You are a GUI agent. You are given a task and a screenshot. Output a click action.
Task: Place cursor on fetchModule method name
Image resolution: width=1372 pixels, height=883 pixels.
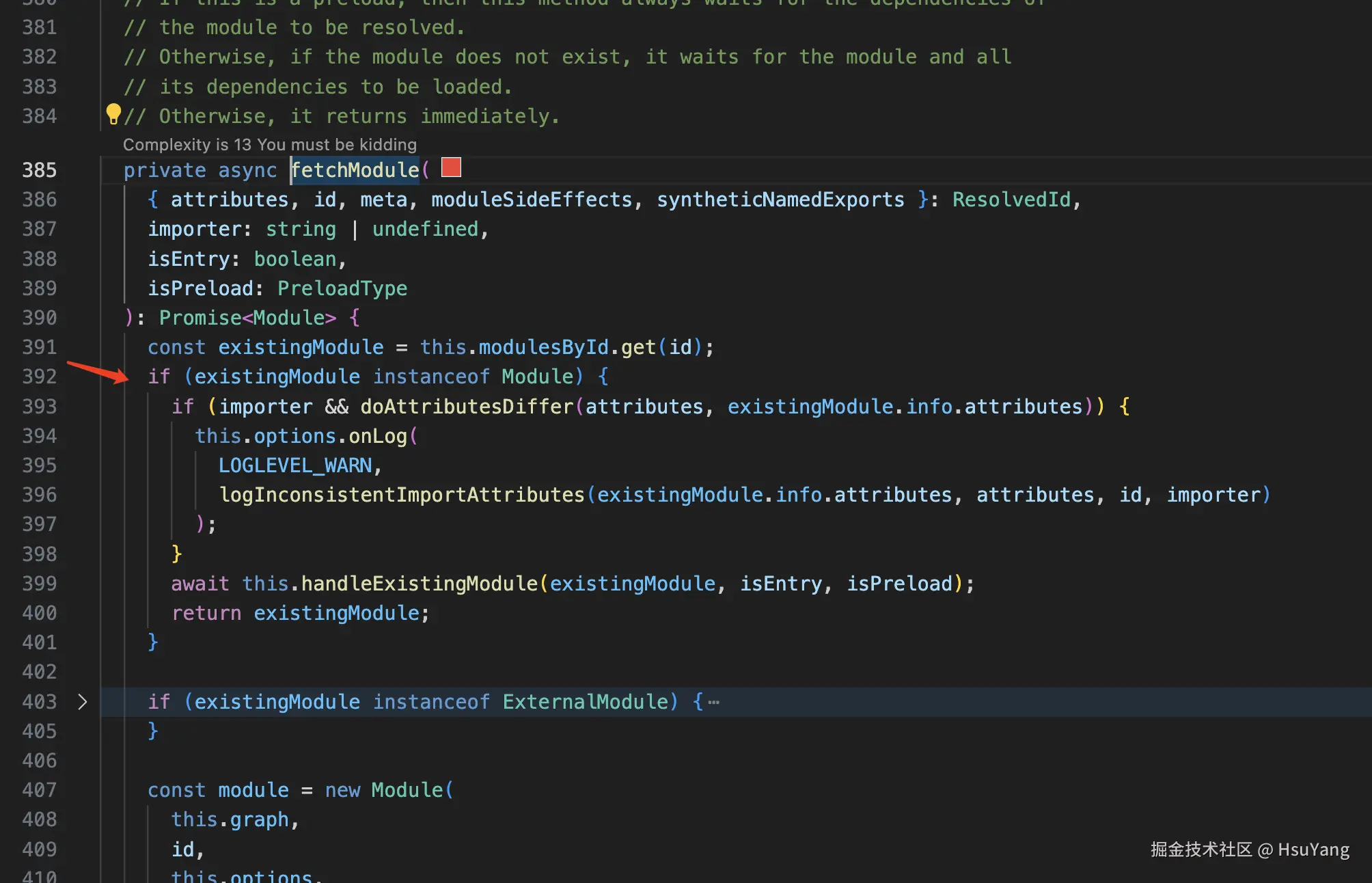[355, 170]
